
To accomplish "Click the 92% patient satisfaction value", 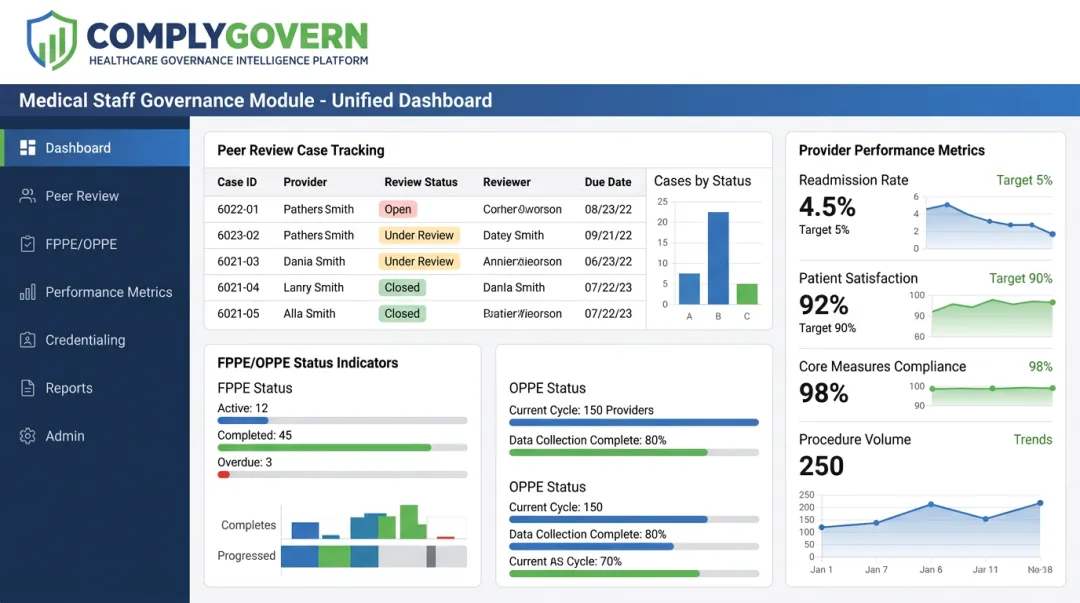I will click(824, 305).
